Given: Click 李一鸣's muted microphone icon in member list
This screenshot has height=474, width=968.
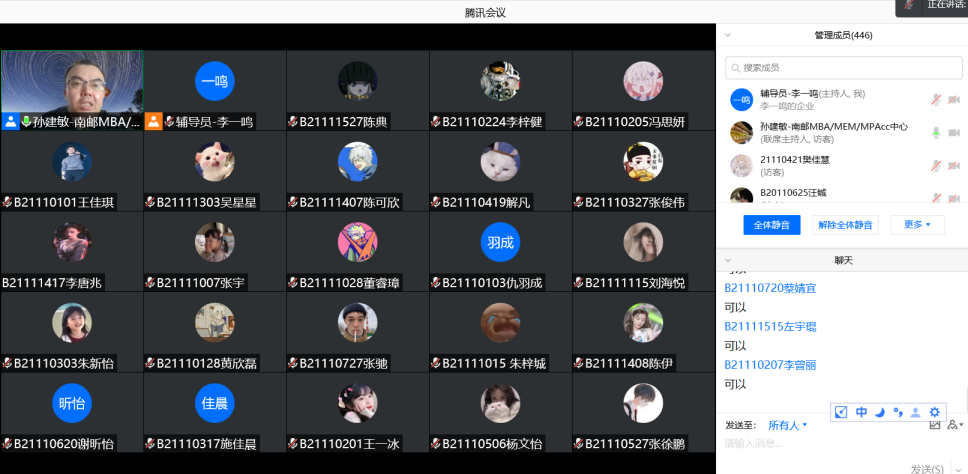Looking at the screenshot, I should pos(937,99).
